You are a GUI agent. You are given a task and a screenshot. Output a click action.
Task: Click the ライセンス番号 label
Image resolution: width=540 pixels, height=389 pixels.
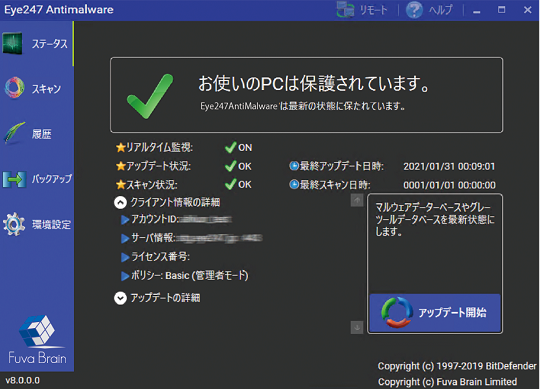[x=160, y=257]
